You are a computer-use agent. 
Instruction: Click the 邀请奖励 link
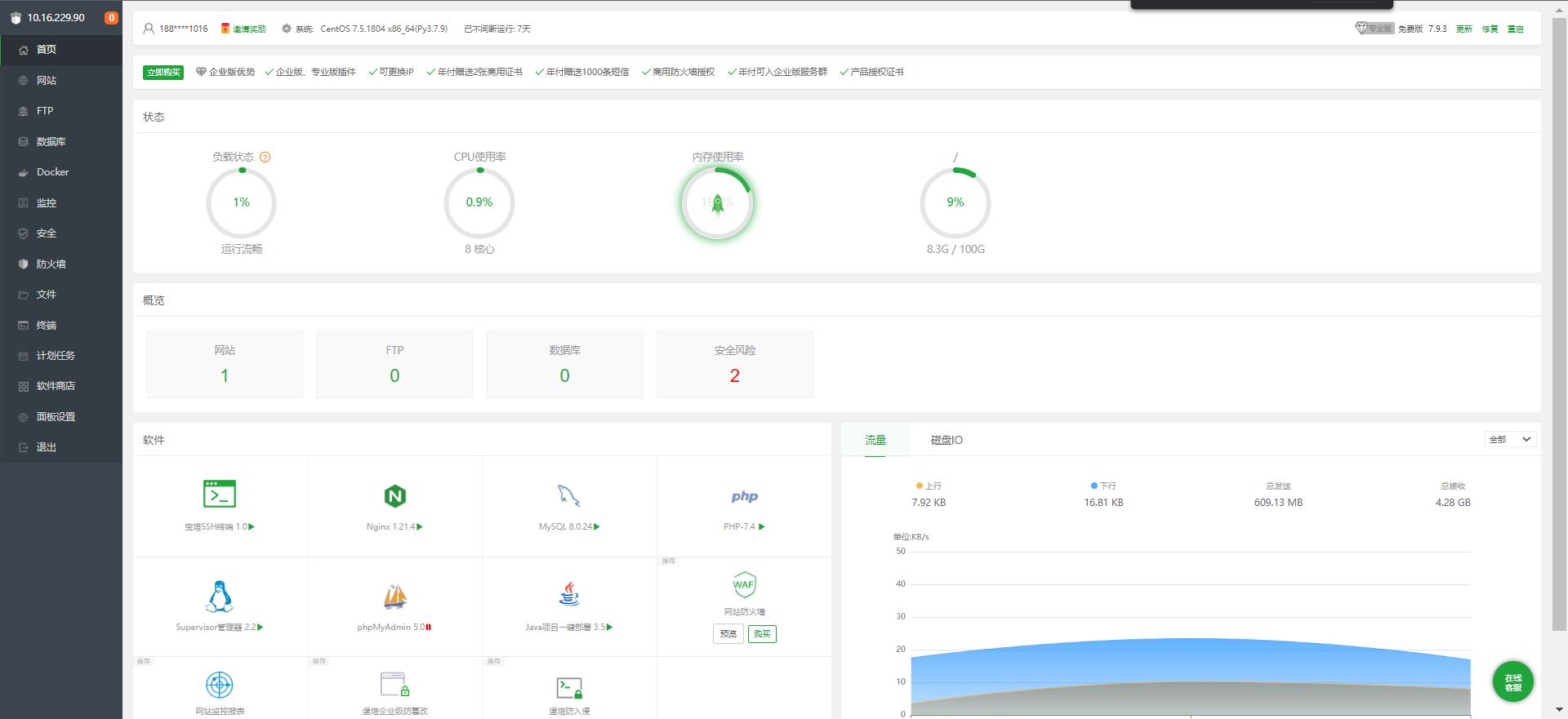click(x=249, y=29)
